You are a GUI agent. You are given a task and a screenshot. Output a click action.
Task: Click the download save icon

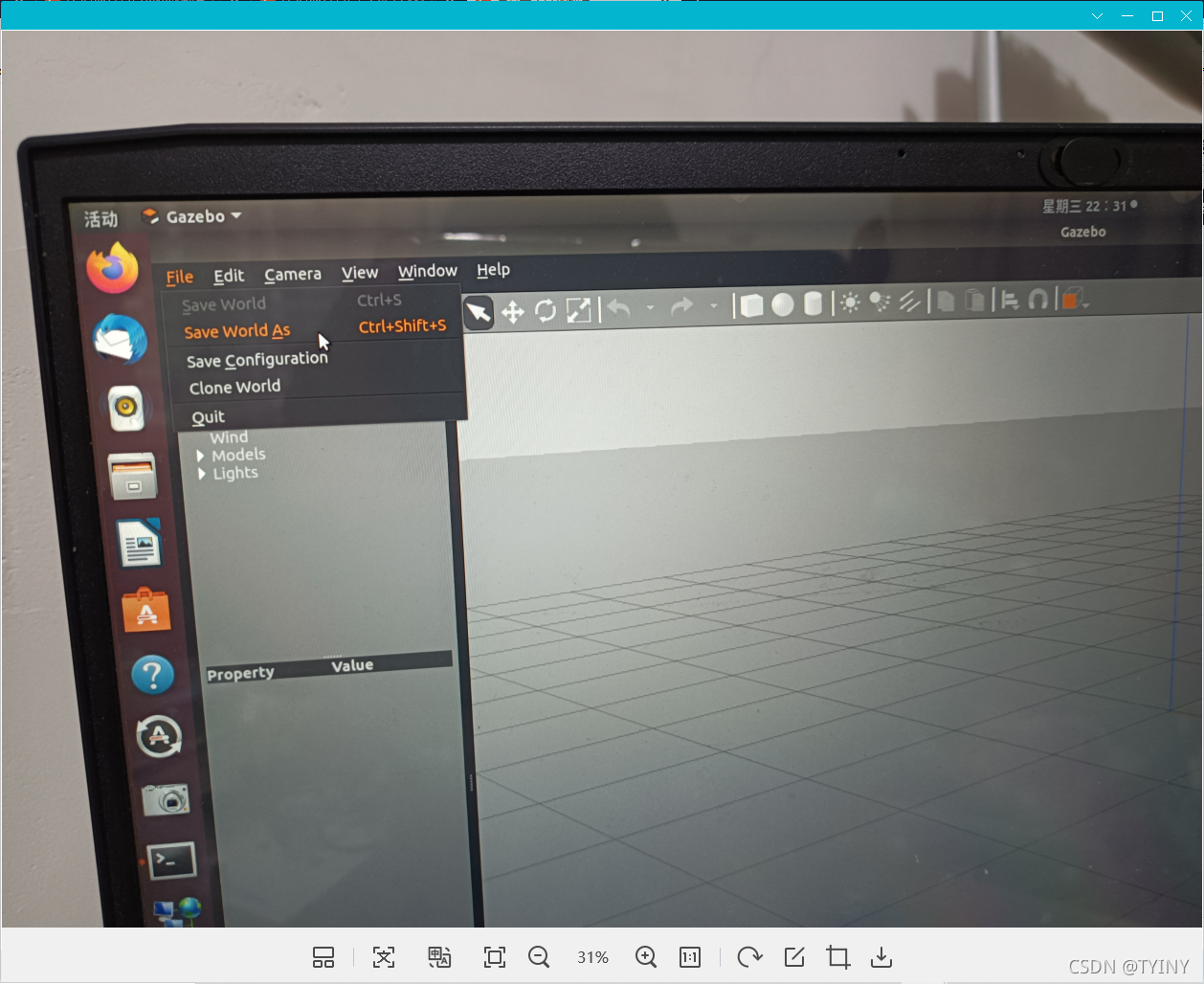click(881, 957)
